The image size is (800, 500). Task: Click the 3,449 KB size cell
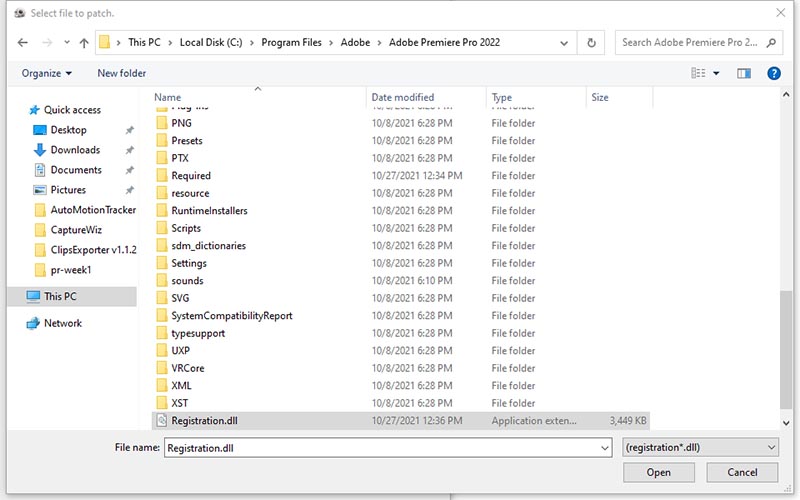pyautogui.click(x=628, y=420)
